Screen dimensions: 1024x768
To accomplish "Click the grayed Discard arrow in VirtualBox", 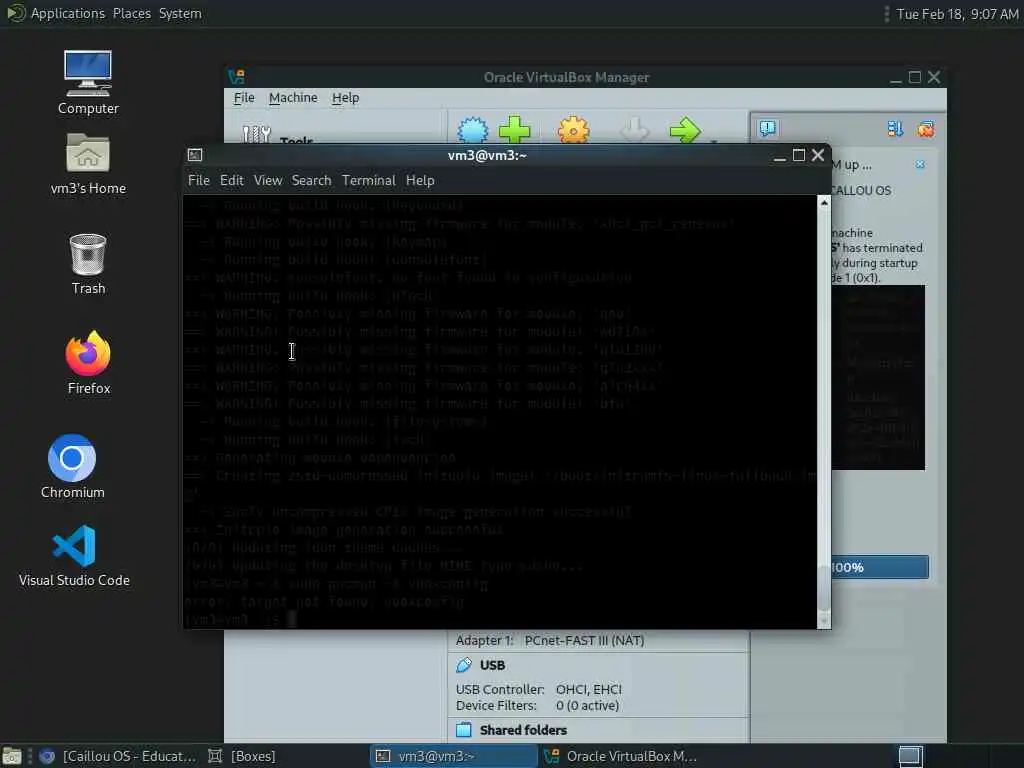I will click(634, 129).
